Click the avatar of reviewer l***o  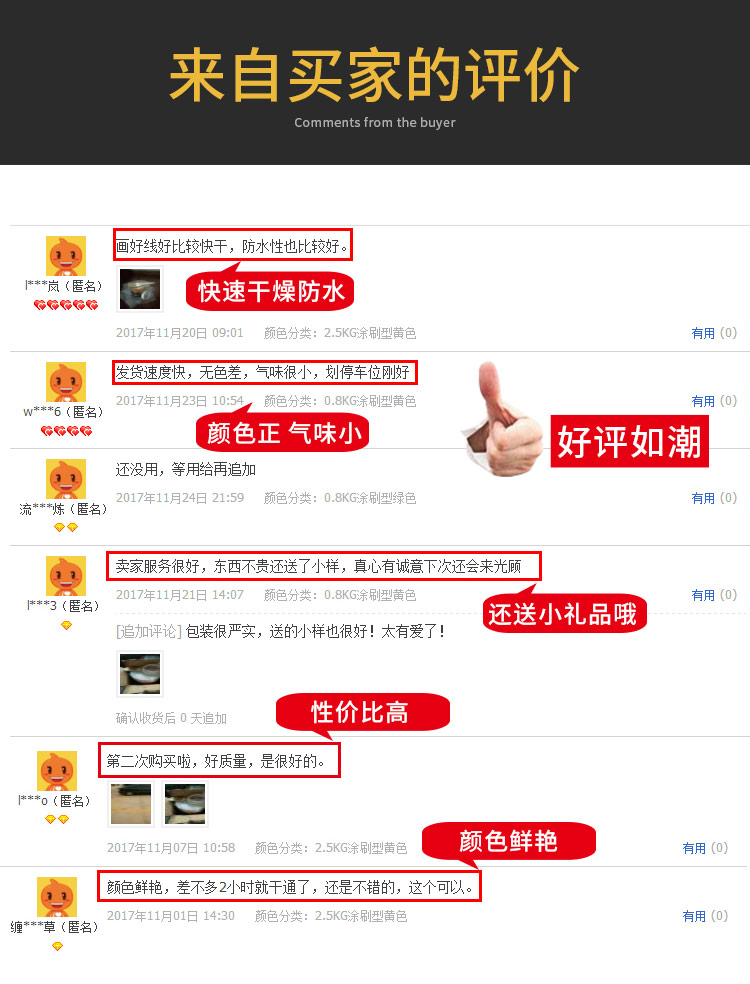(x=57, y=771)
